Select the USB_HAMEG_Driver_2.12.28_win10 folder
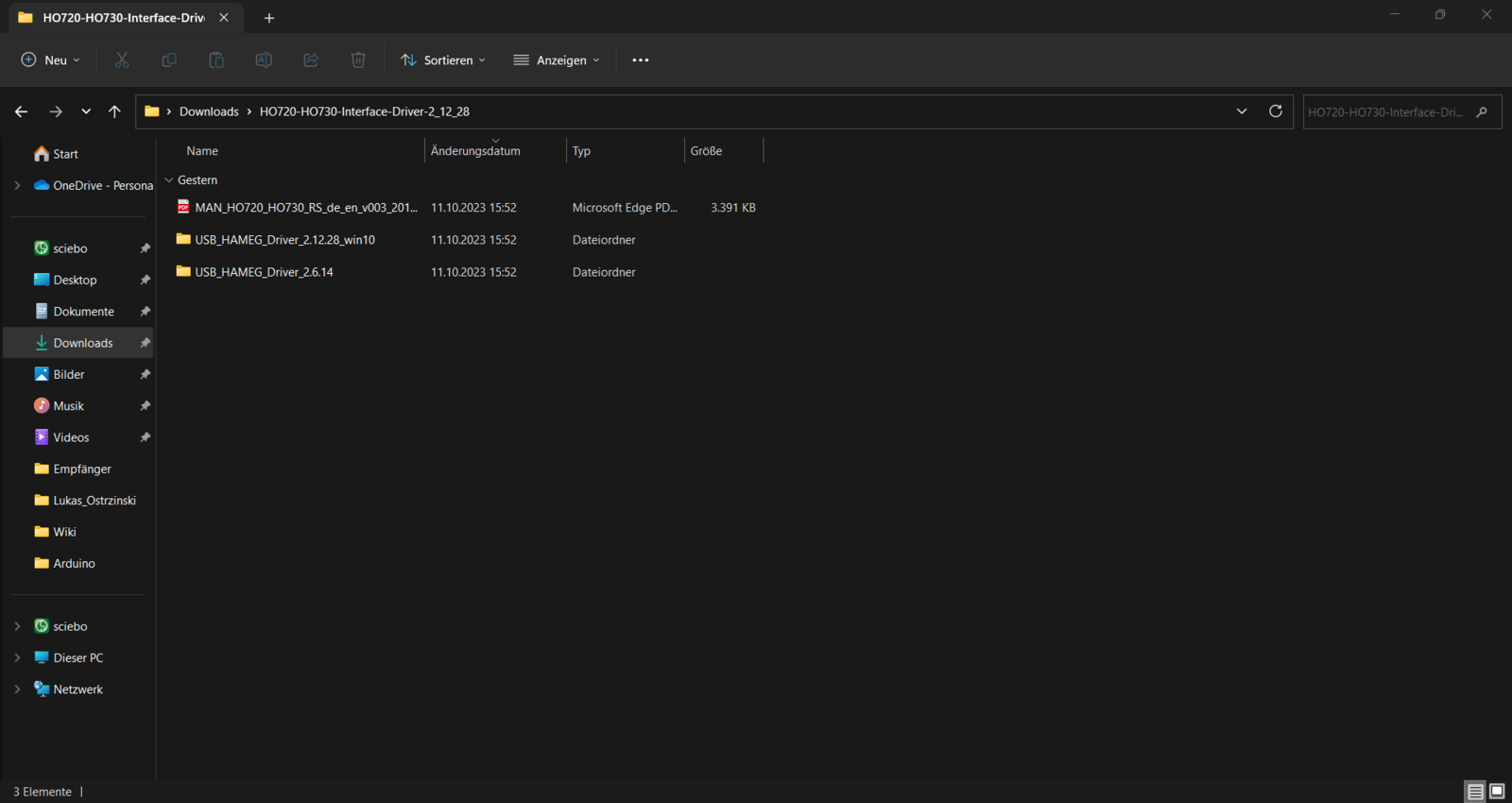This screenshot has height=803, width=1512. tap(284, 240)
